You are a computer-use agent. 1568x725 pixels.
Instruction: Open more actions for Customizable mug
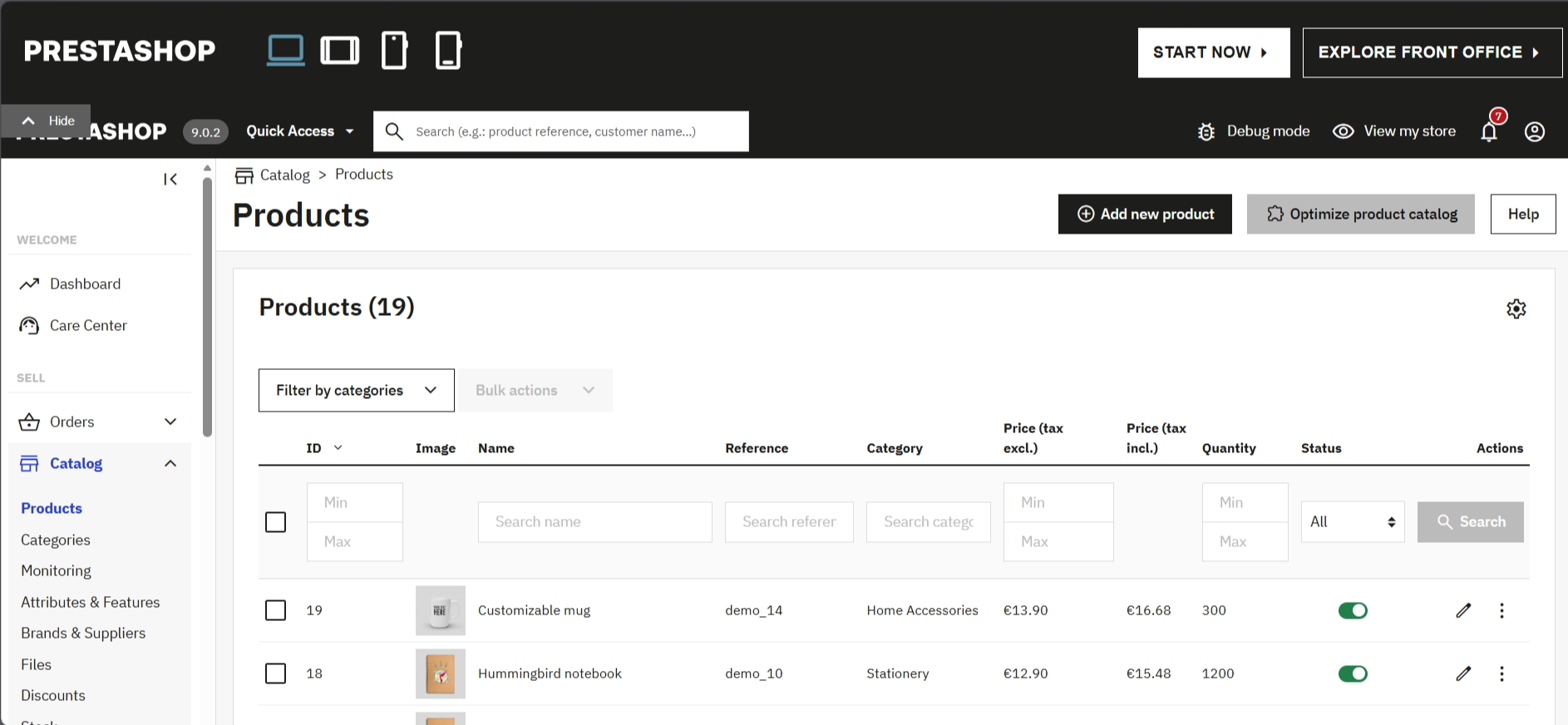pyautogui.click(x=1501, y=610)
